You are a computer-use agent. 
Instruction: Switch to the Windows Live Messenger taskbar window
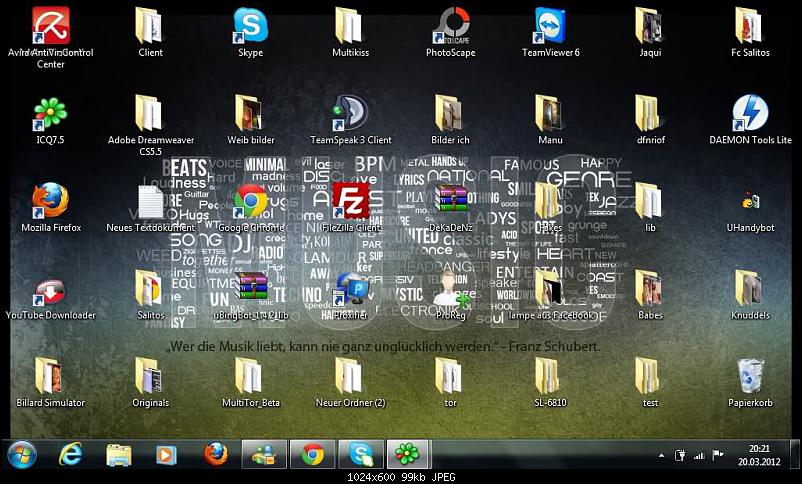coord(264,454)
